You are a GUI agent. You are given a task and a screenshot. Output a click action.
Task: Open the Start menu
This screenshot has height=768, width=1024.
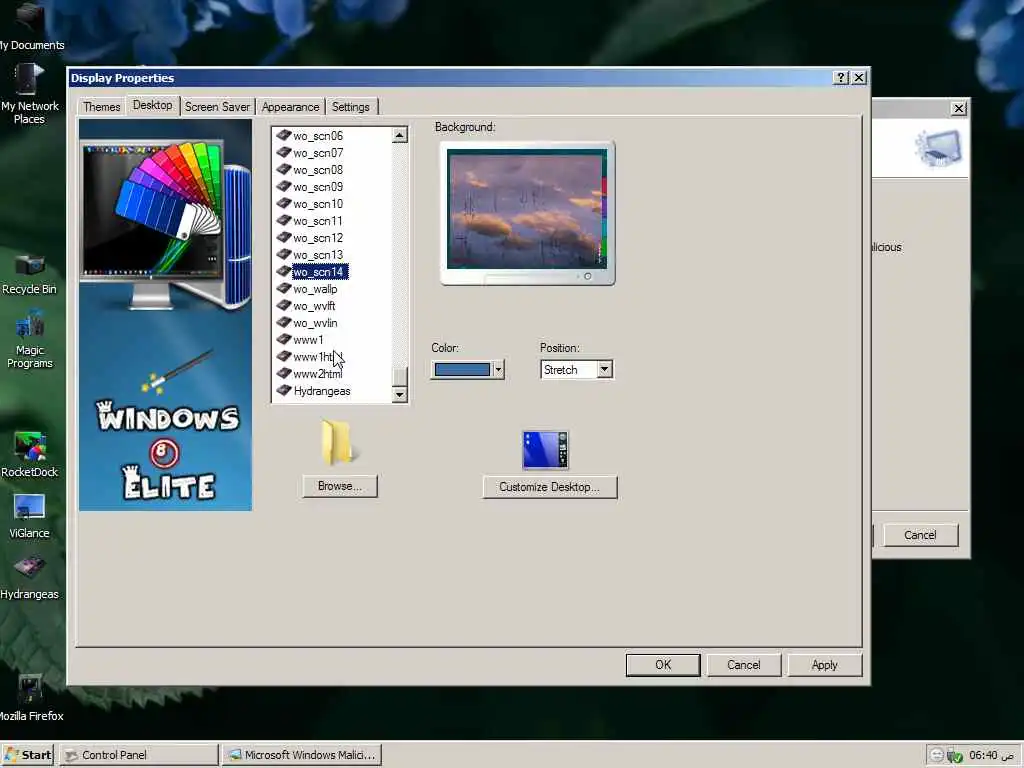point(28,755)
